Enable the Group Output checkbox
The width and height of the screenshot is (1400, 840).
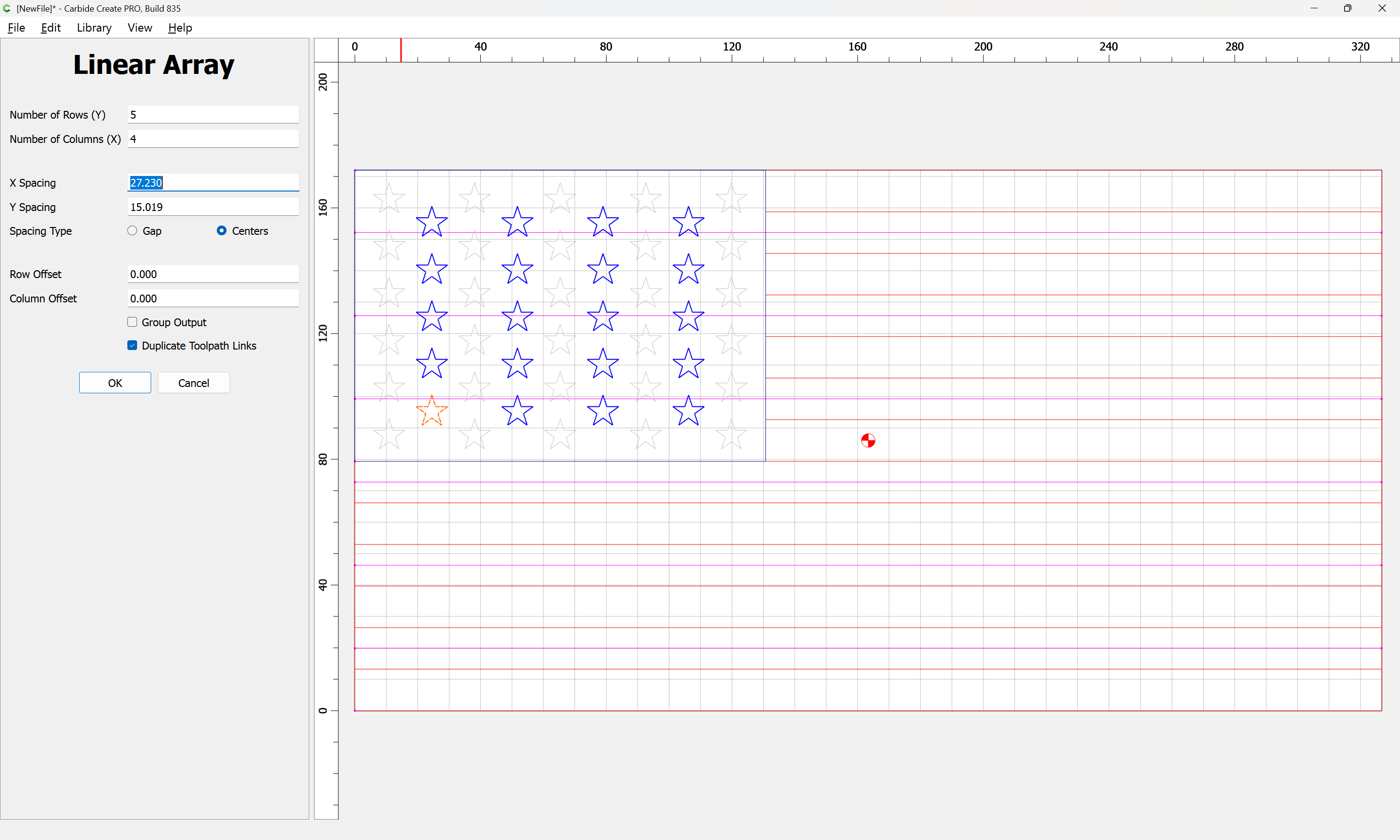point(132,322)
